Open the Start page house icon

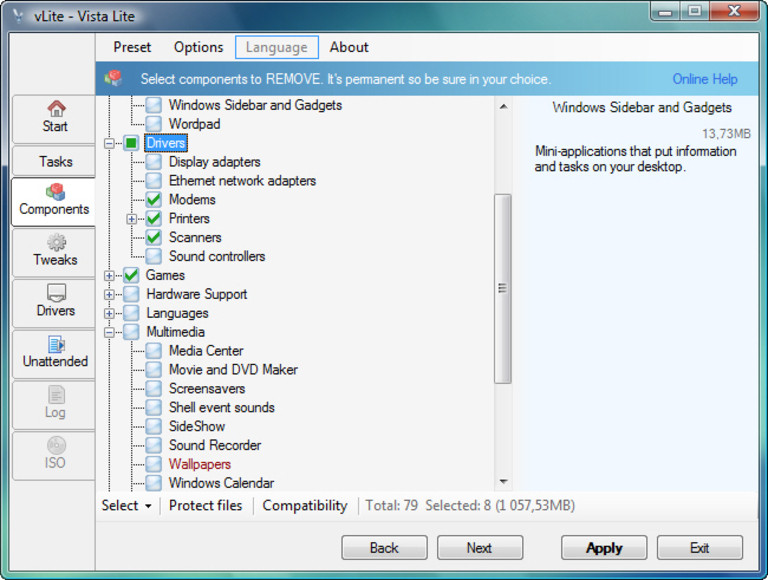click(x=56, y=109)
